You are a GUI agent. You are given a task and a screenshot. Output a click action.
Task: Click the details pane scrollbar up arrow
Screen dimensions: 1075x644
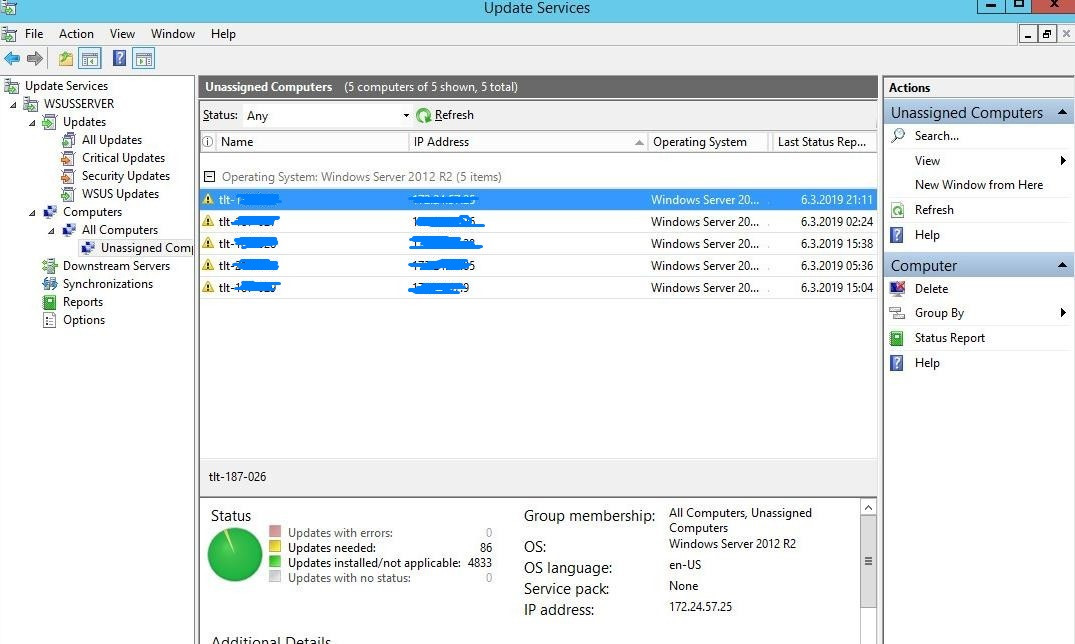pos(868,508)
